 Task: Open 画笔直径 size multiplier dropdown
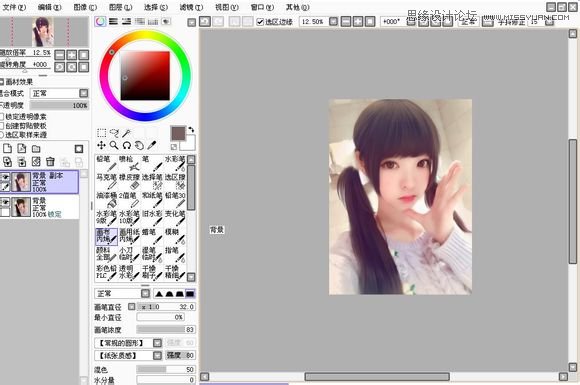pyautogui.click(x=131, y=307)
